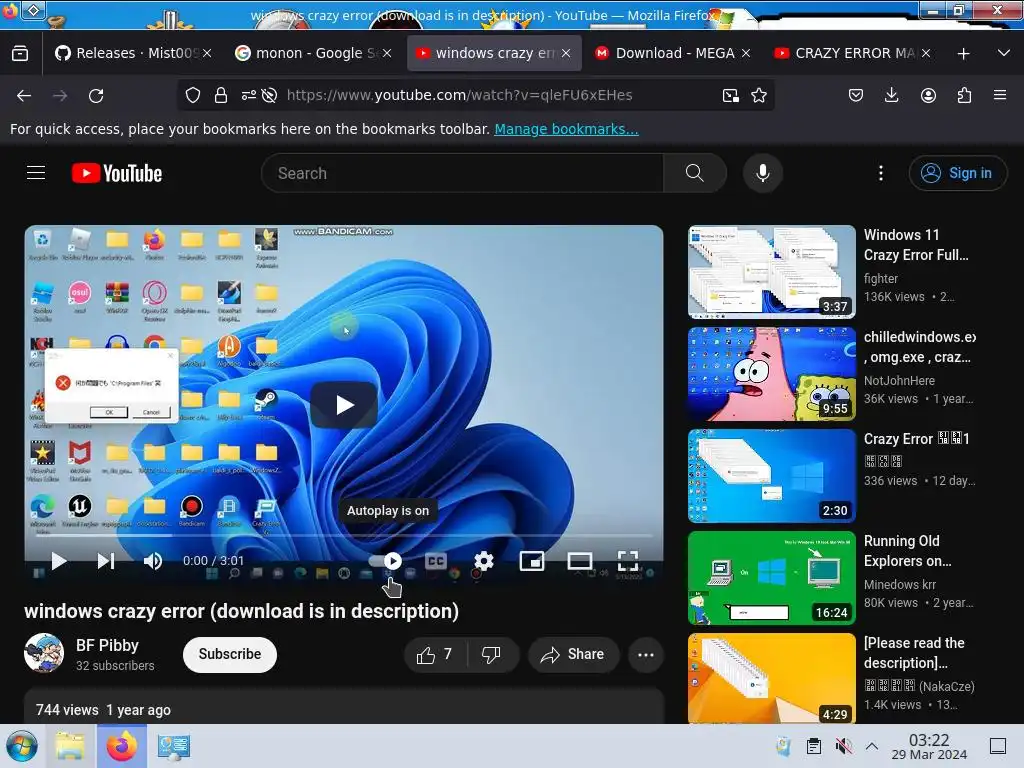The height and width of the screenshot is (768, 1024).
Task: Toggle system volume mute in tray
Action: pos(844,746)
